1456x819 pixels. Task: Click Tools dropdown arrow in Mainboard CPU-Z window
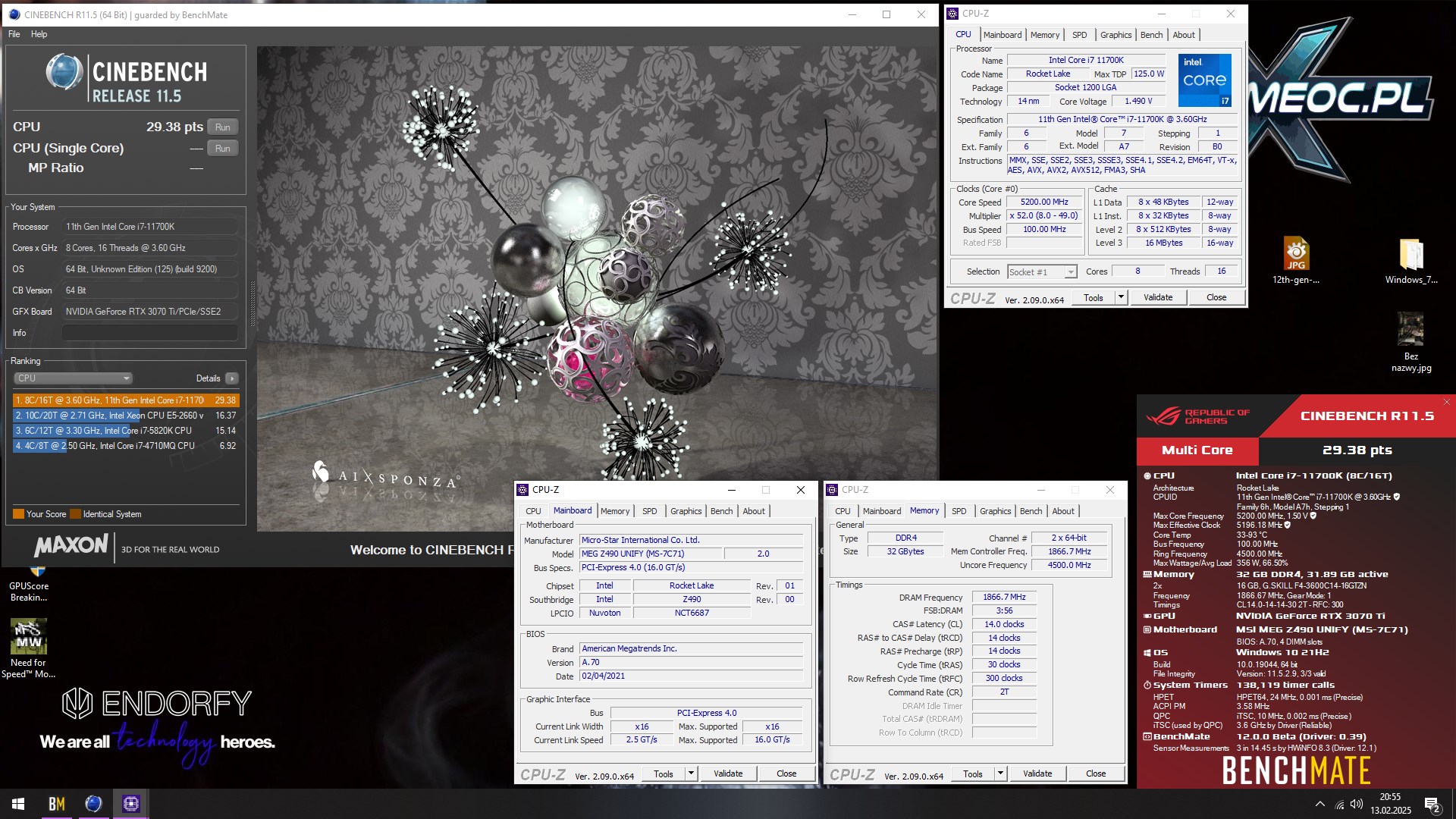(x=691, y=774)
